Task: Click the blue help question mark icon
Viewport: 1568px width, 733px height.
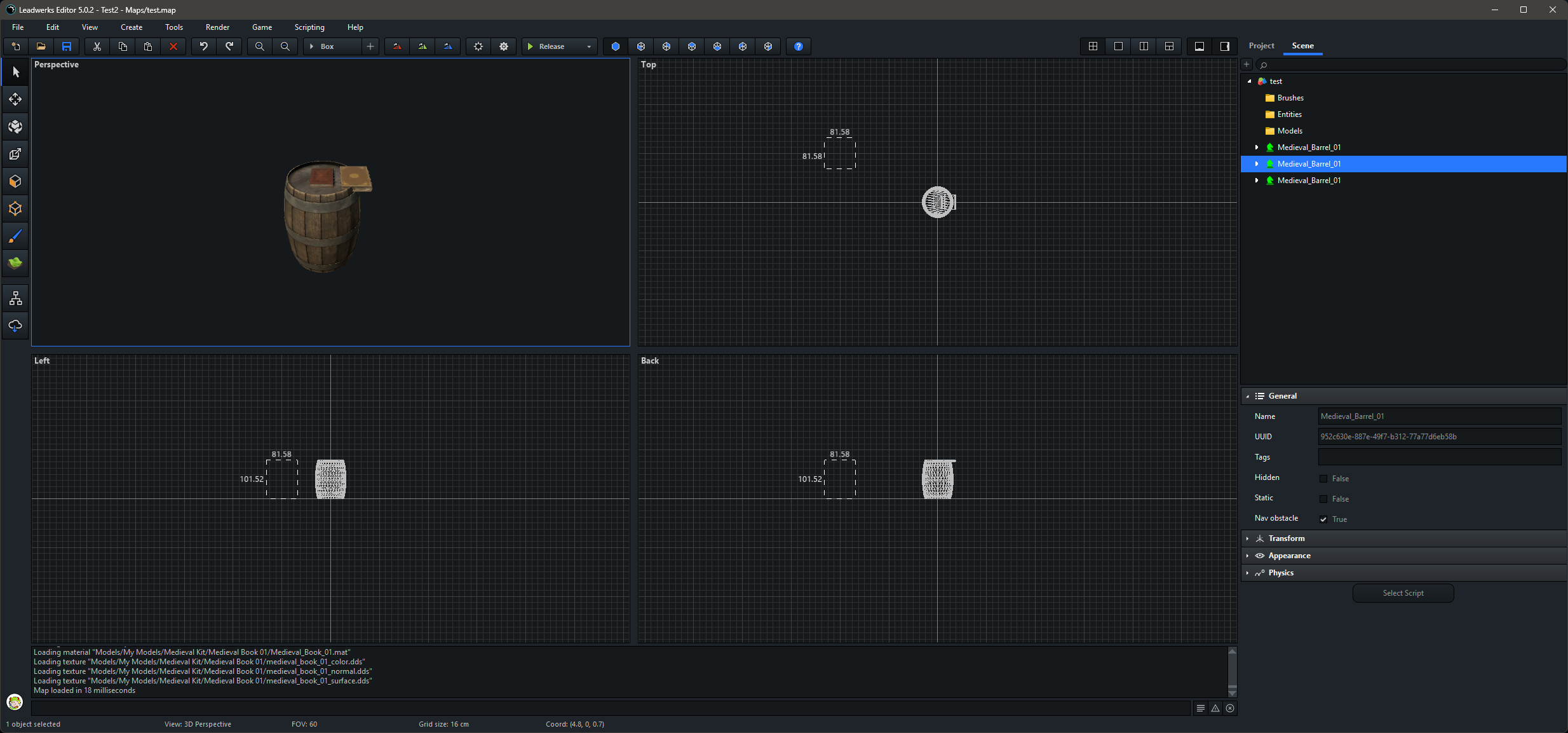Action: [x=799, y=46]
